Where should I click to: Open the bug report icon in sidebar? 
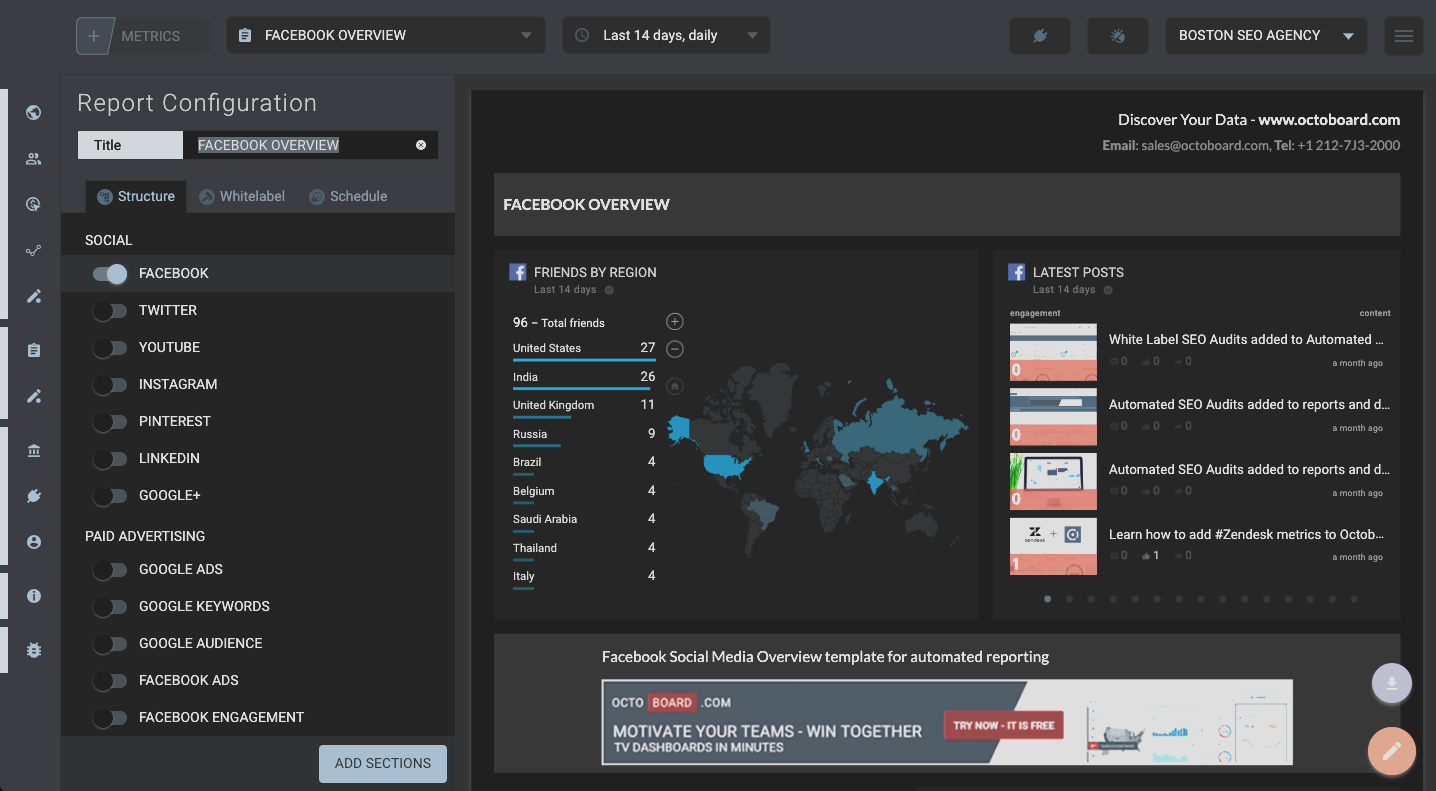click(34, 650)
